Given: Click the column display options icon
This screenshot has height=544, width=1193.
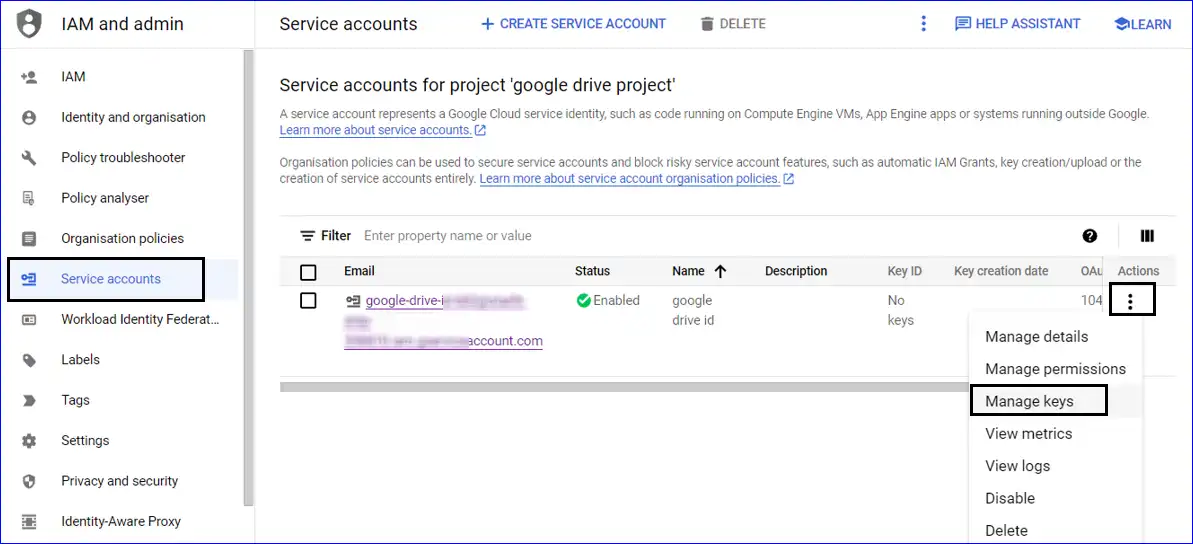Looking at the screenshot, I should coord(1147,236).
